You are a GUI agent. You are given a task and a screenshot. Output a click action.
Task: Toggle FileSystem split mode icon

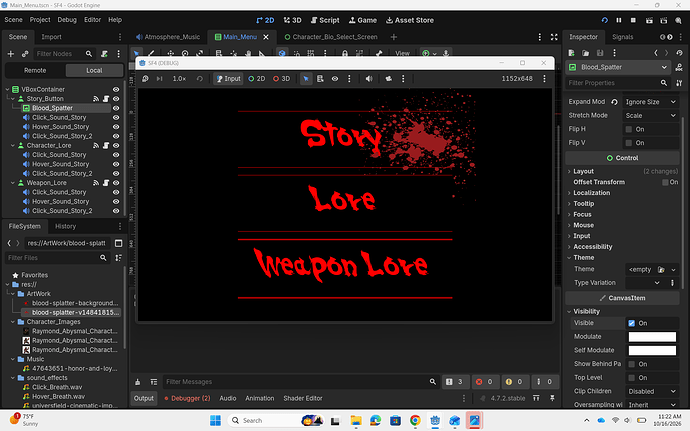118,243
